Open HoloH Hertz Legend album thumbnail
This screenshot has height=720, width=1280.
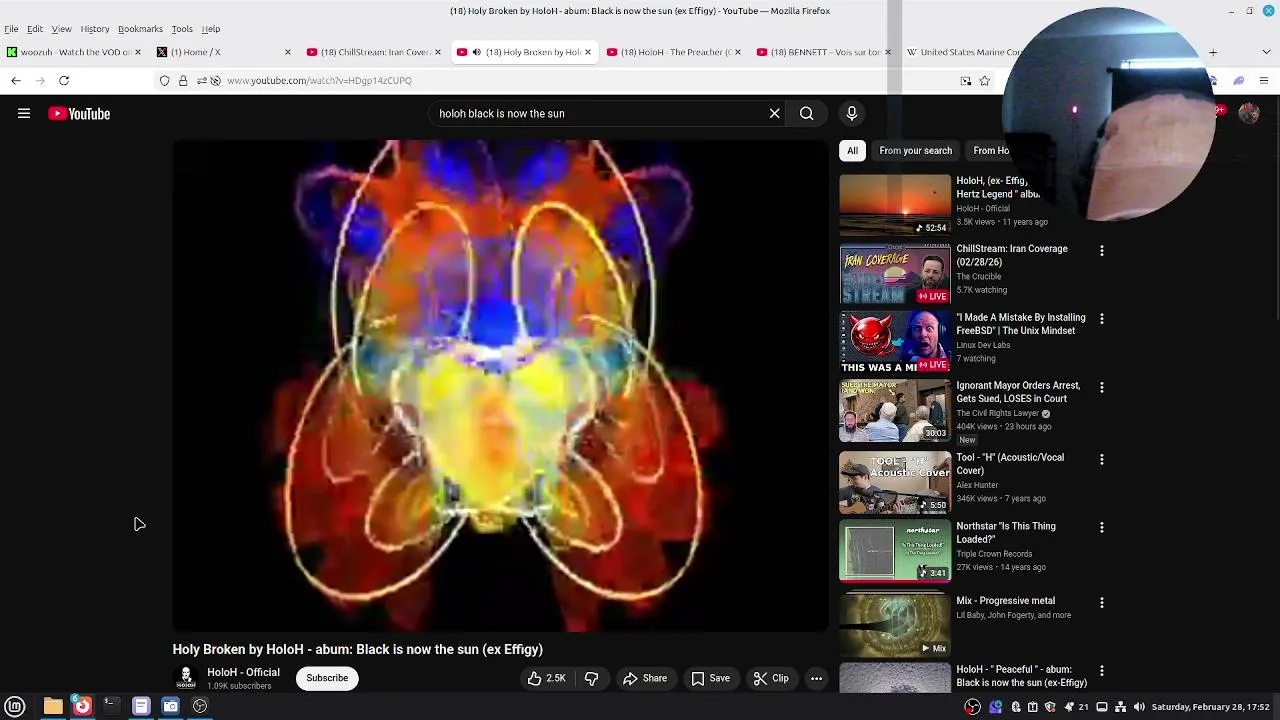coord(895,205)
